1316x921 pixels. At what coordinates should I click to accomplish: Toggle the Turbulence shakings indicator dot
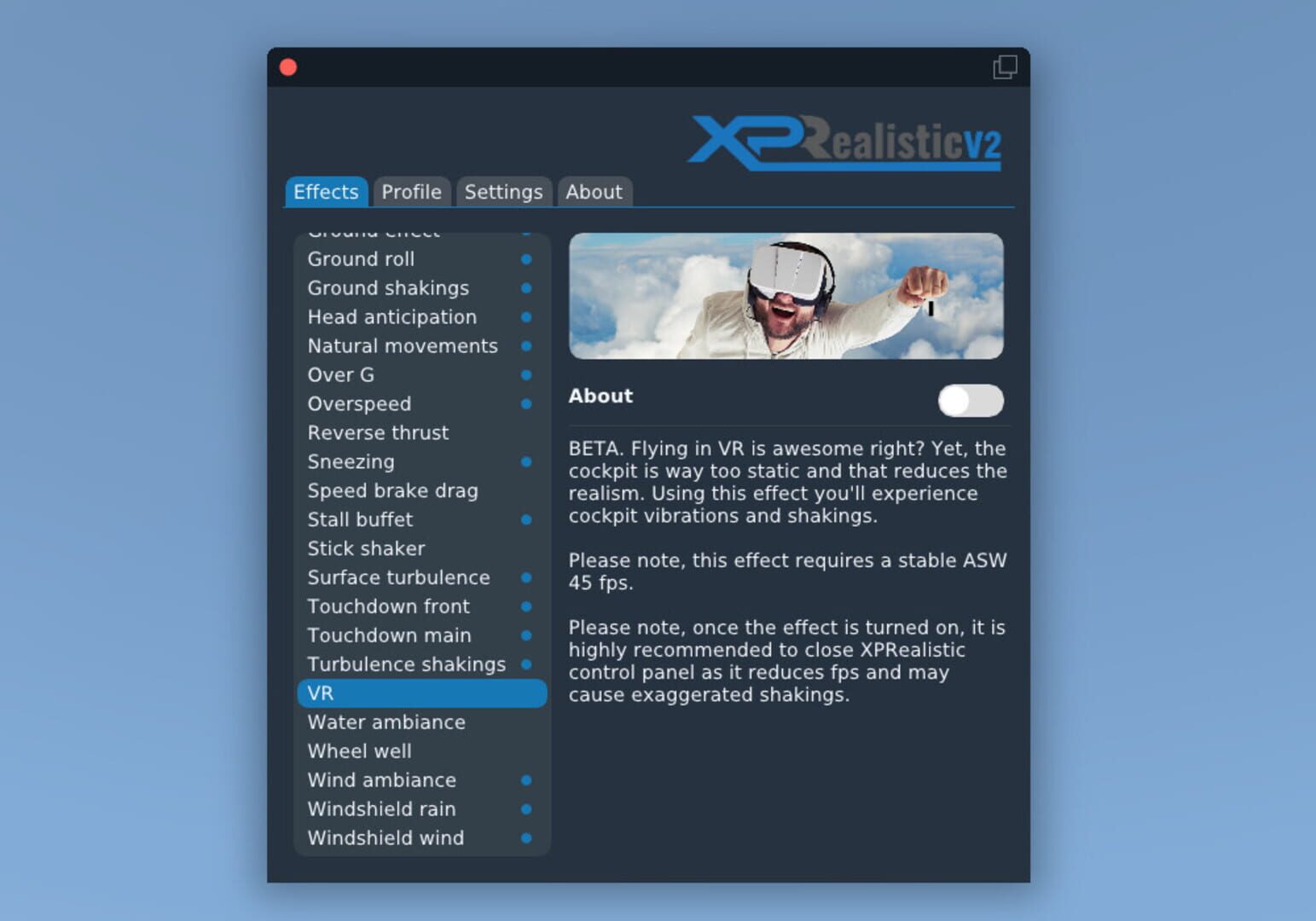tap(526, 664)
